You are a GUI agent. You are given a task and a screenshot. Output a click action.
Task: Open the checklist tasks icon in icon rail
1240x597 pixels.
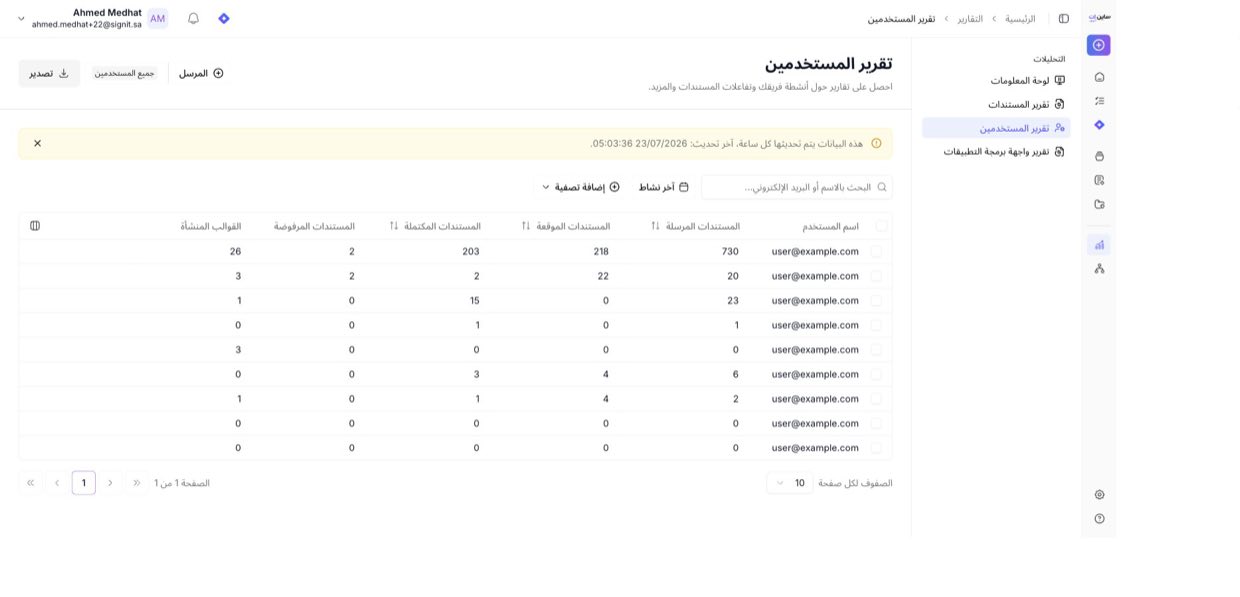1099,101
